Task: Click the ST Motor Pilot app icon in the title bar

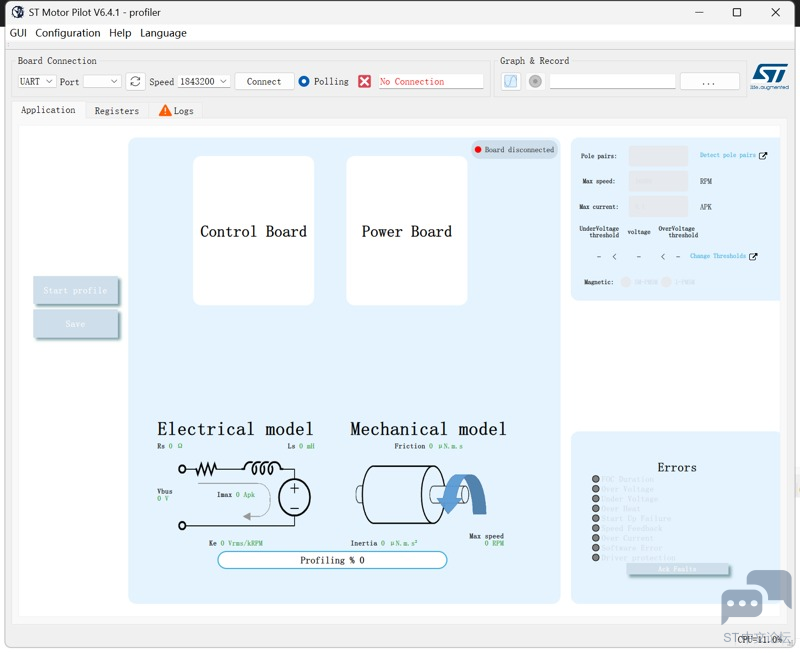Action: (x=18, y=12)
